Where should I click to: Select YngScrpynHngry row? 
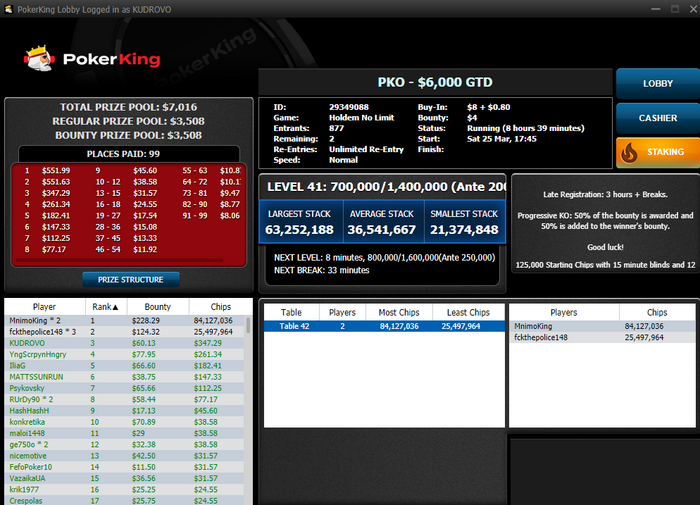point(124,355)
